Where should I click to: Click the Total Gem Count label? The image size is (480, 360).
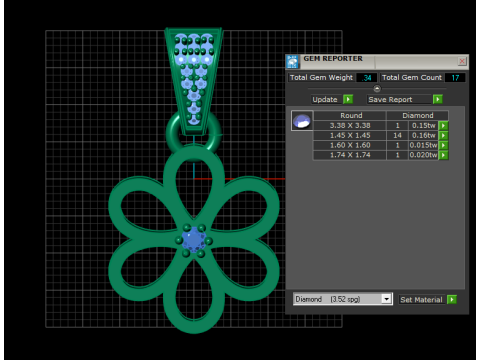point(412,78)
